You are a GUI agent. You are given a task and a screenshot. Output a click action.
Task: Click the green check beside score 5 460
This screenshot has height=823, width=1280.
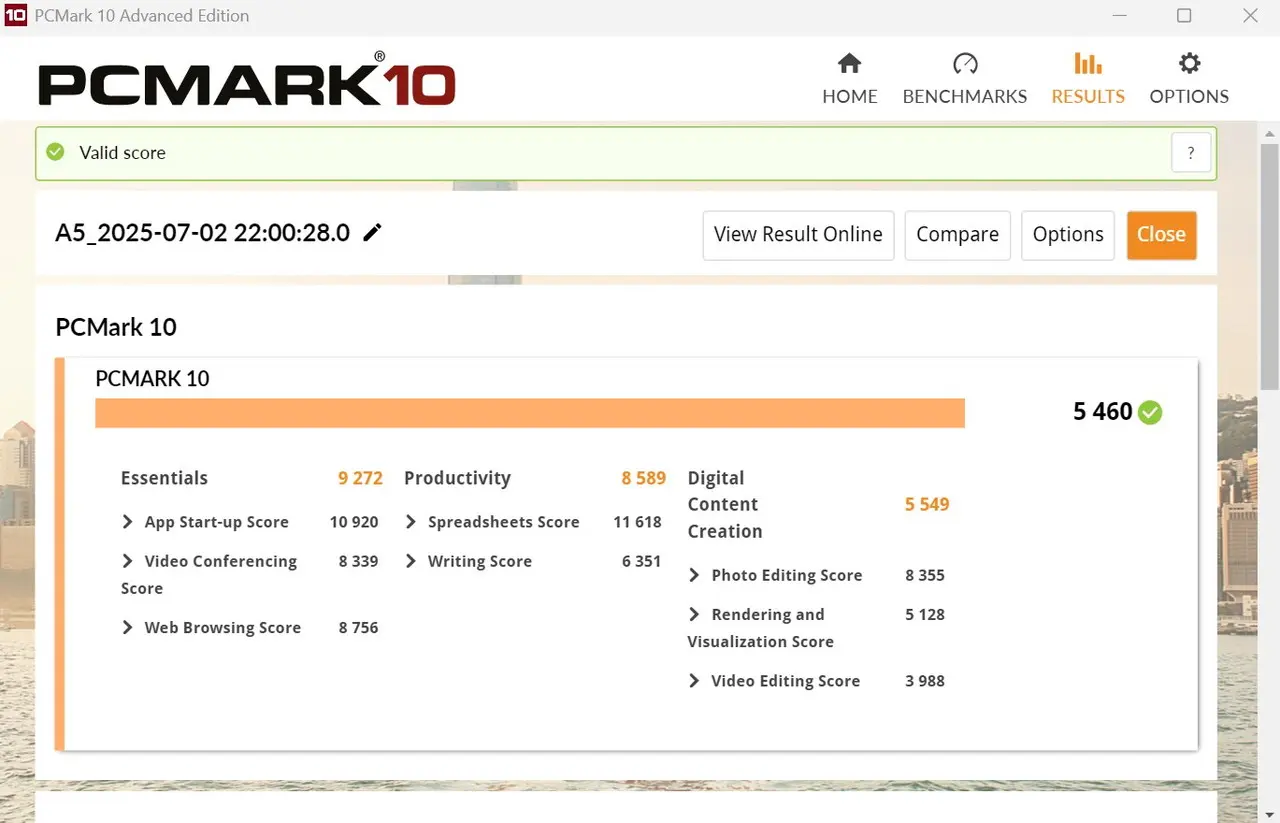1150,412
